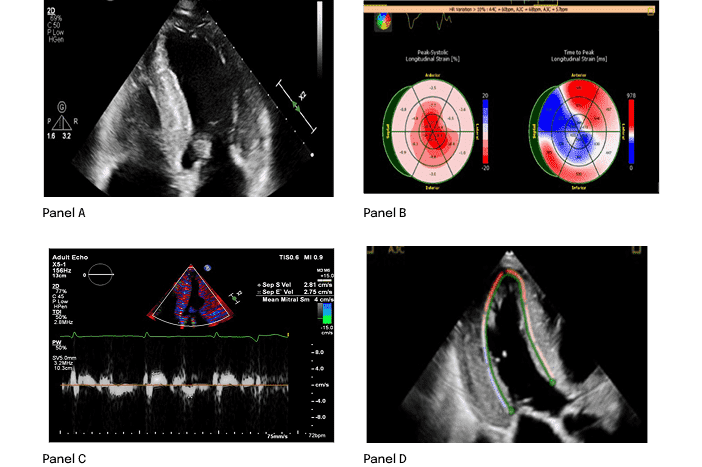702x467 pixels.
Task: Click the 'Panel D' caption
Action: 385,458
